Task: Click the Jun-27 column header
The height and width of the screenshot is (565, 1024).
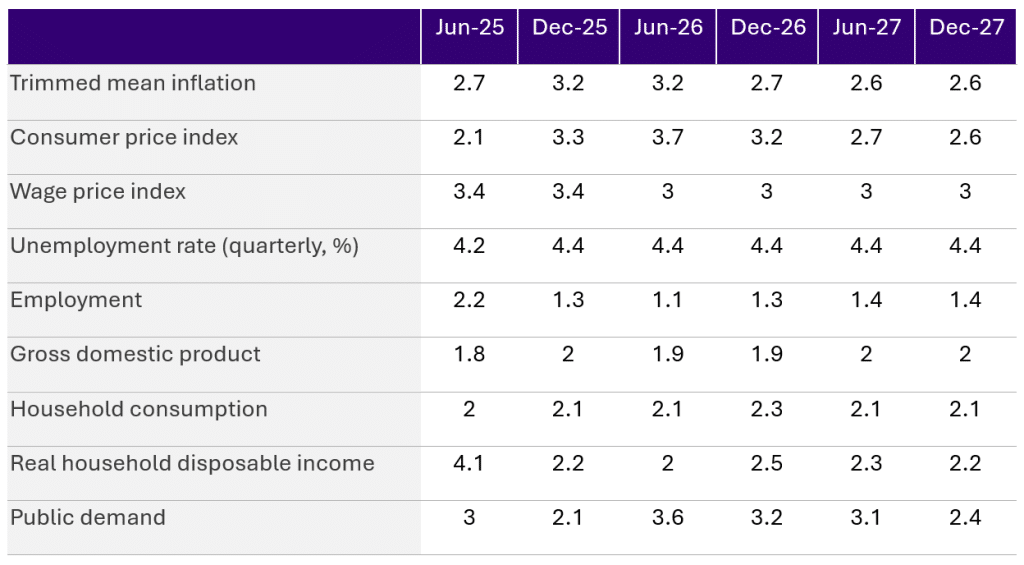Action: (x=866, y=28)
